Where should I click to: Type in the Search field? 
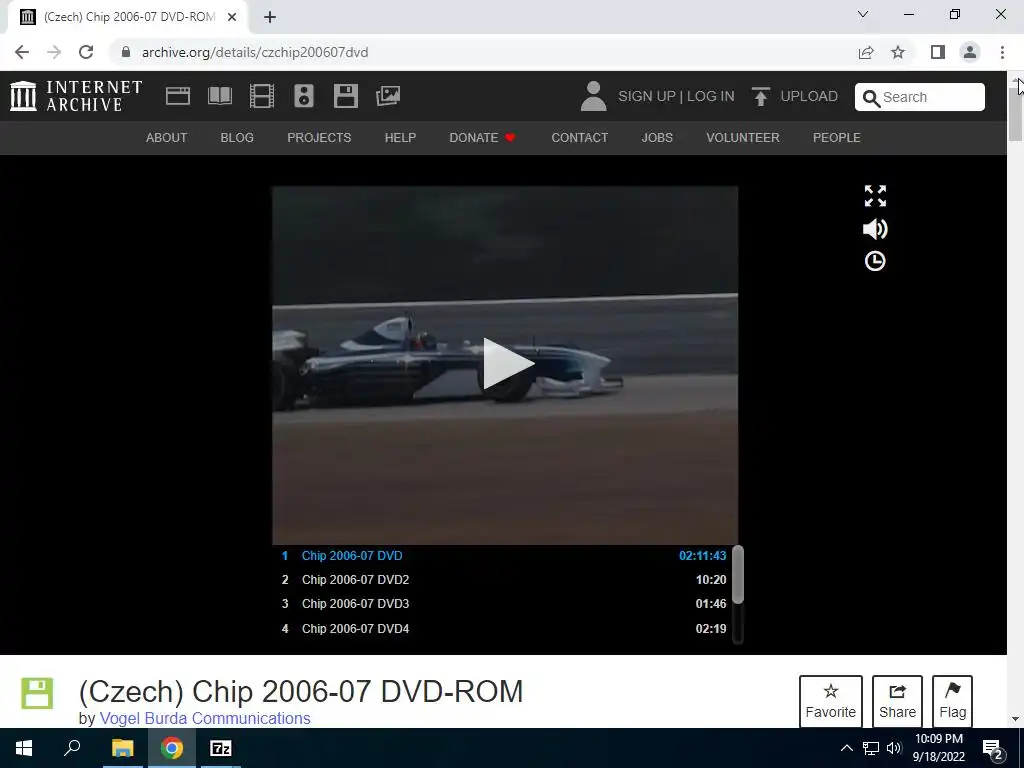tap(920, 97)
